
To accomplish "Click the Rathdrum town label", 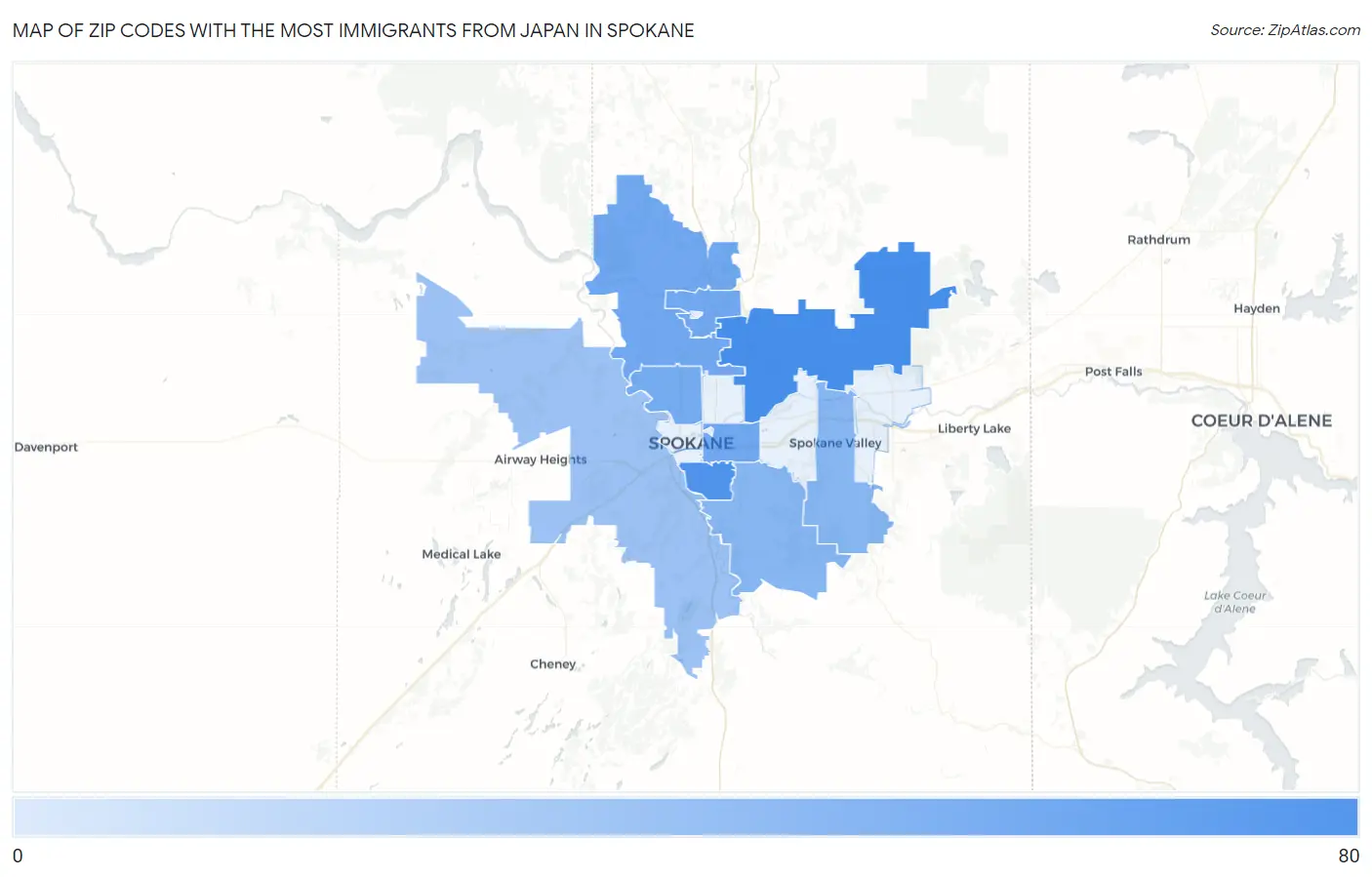I will (x=1158, y=240).
